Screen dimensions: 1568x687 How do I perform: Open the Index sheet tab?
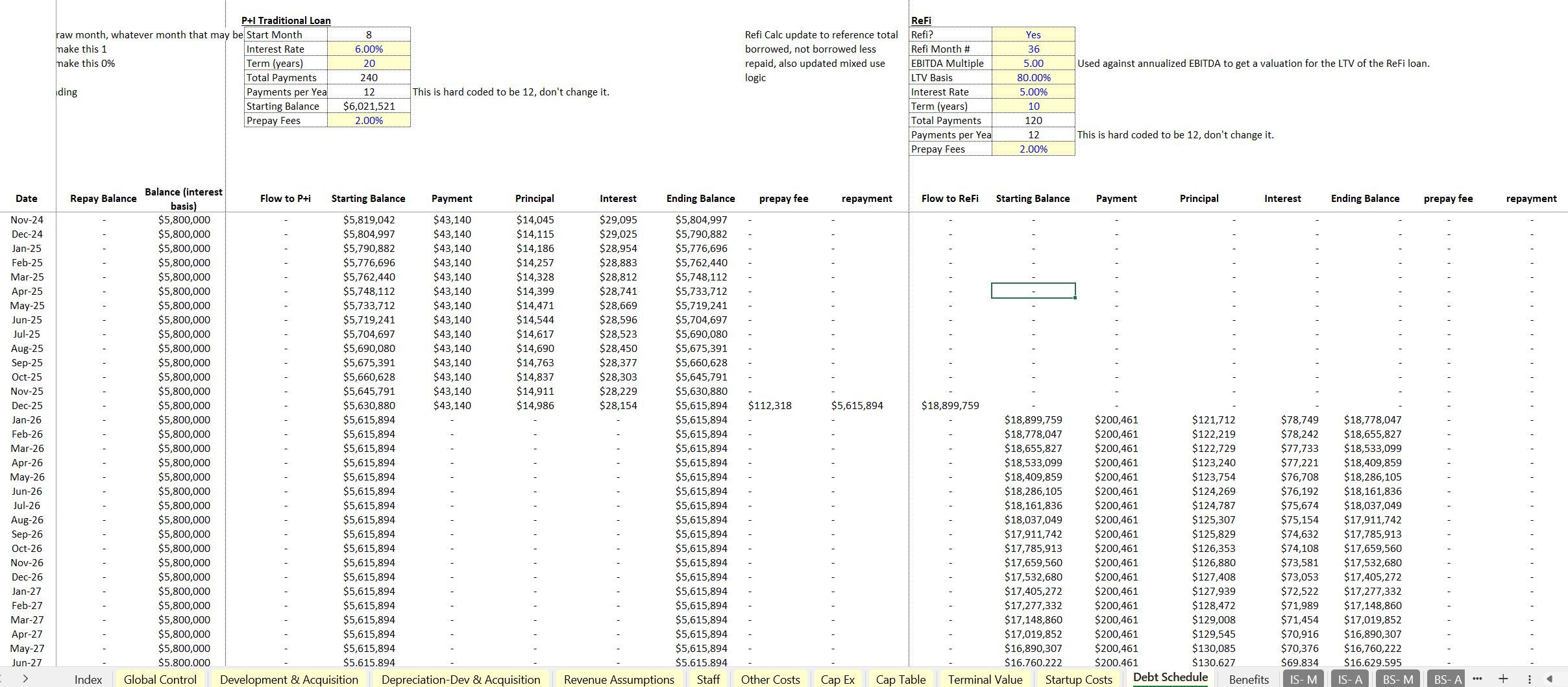point(88,679)
